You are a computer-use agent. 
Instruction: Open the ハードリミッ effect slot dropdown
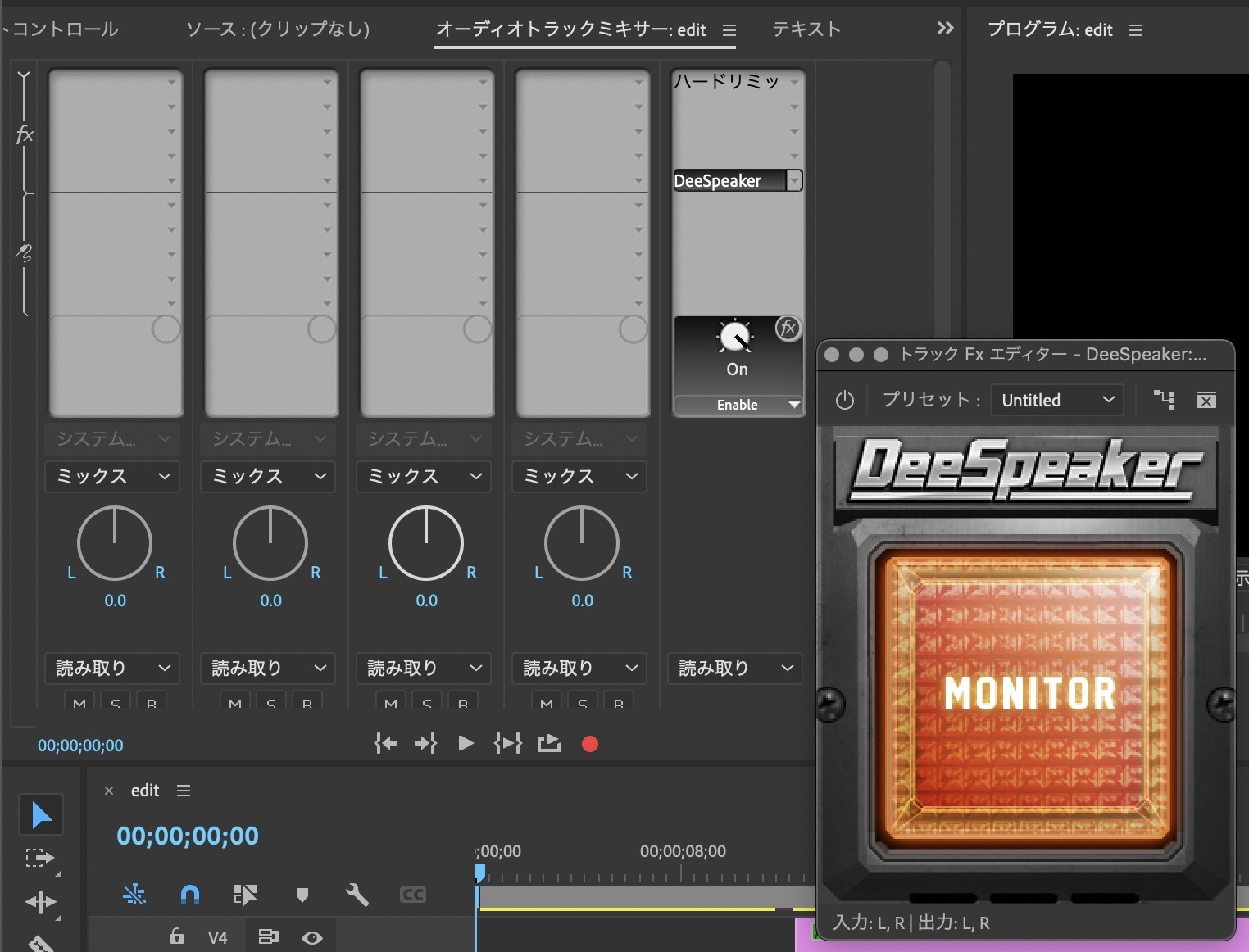794,82
